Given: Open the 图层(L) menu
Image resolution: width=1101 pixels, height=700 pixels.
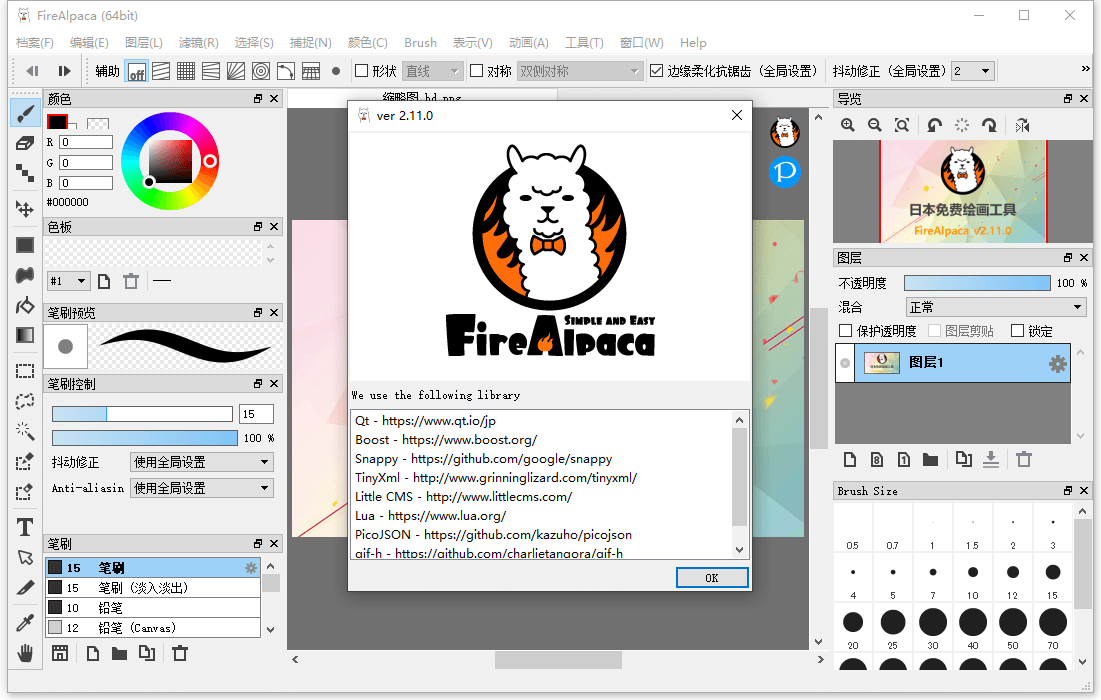Looking at the screenshot, I should tap(143, 43).
